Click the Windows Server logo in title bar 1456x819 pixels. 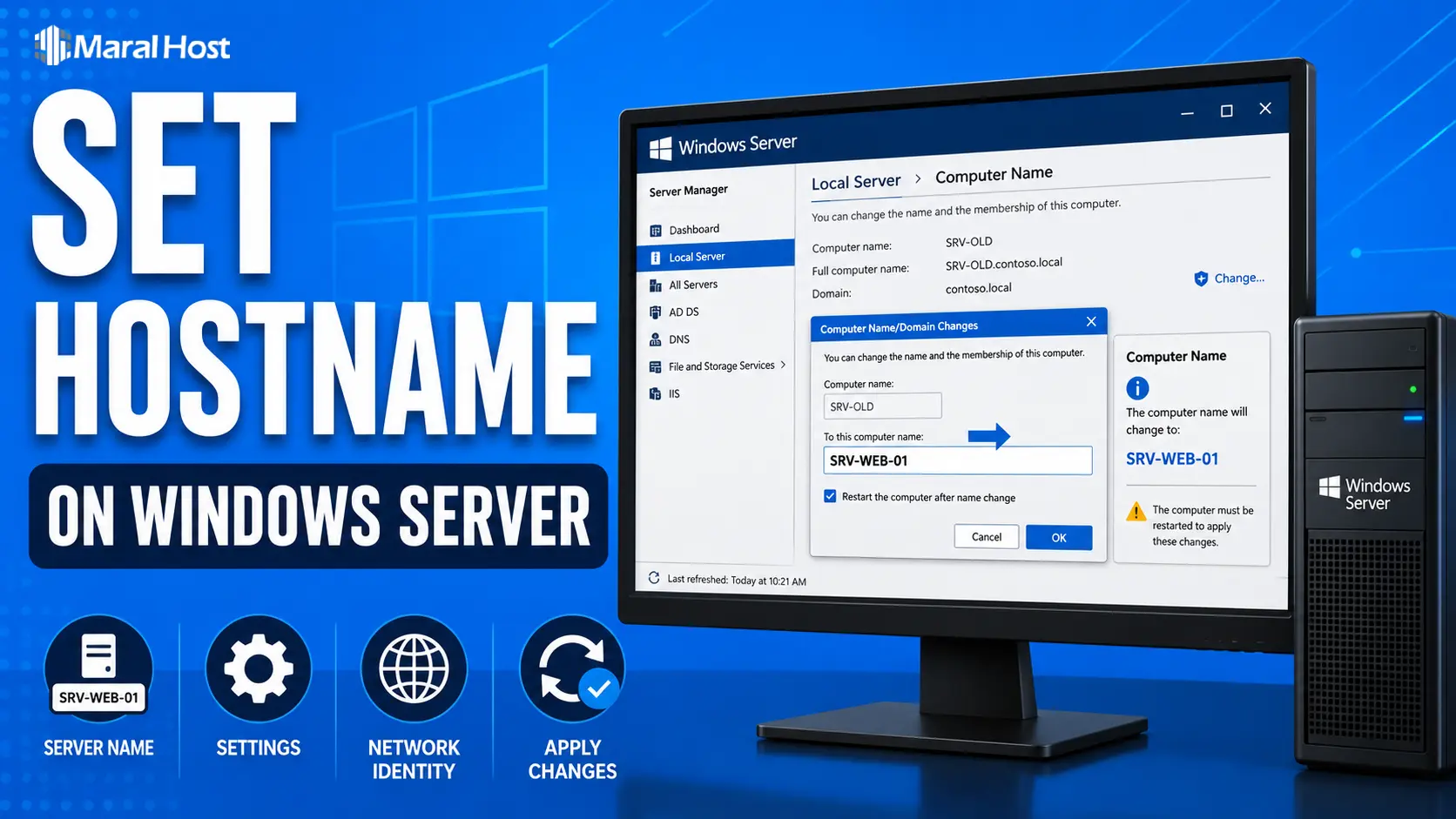pyautogui.click(x=661, y=150)
